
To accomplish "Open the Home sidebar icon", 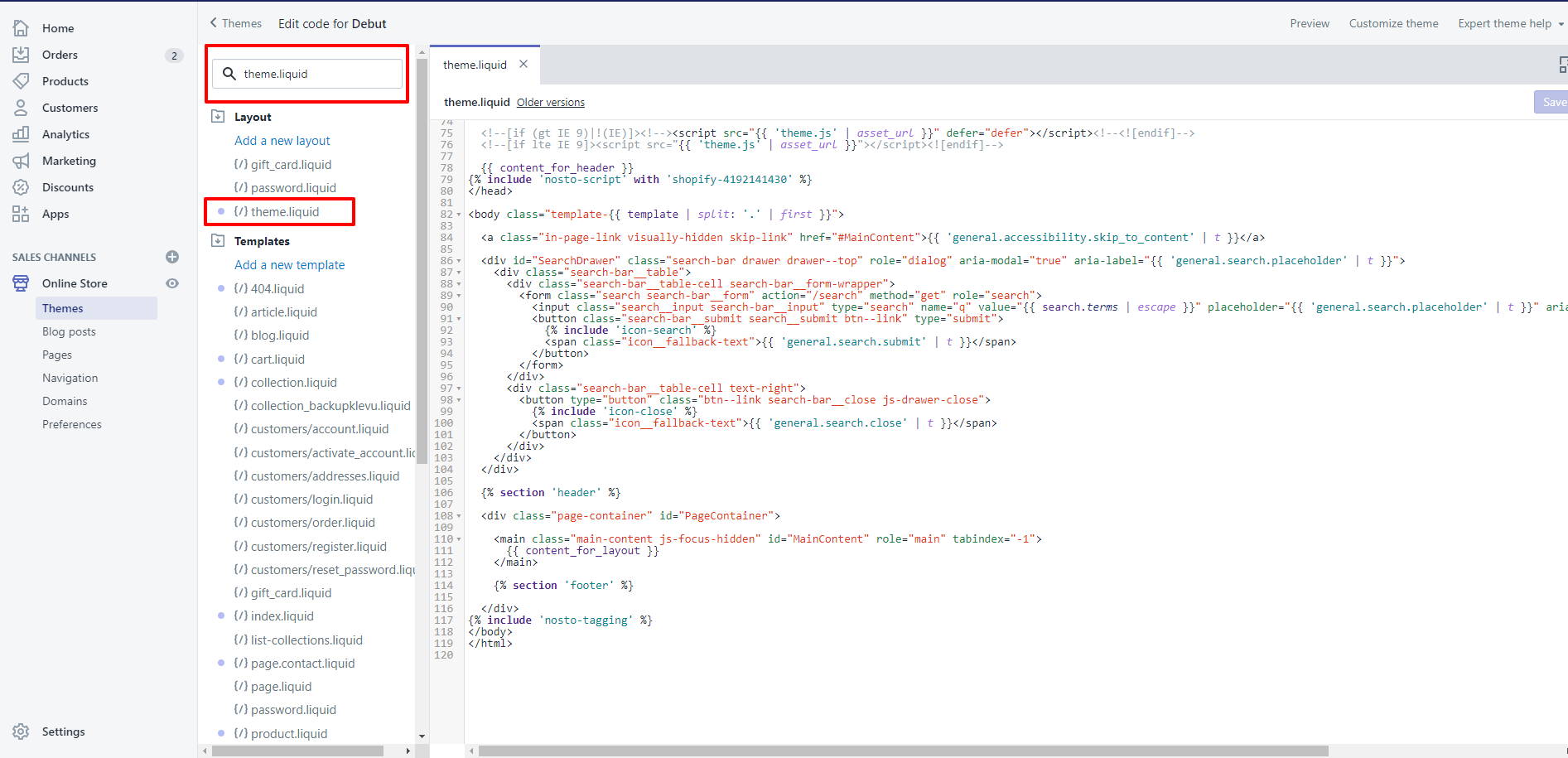I will click(x=21, y=28).
